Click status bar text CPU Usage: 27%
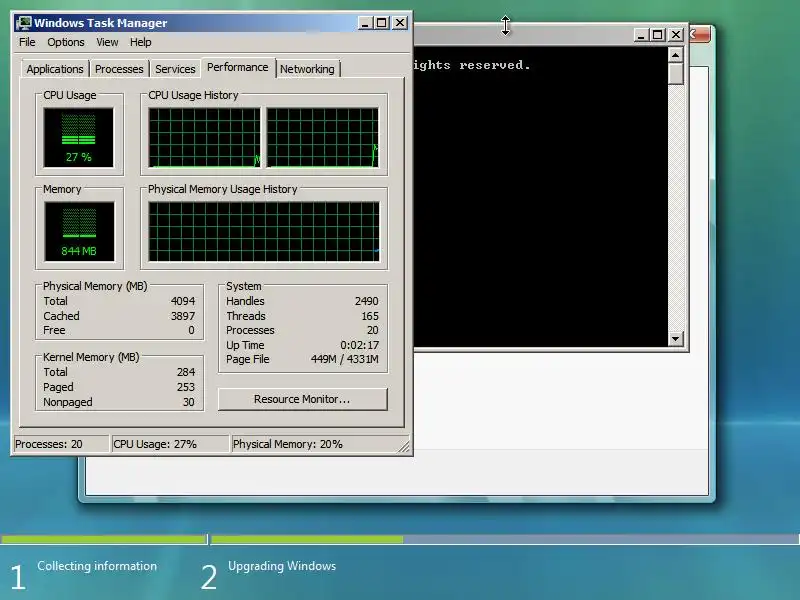Screen dimensions: 800x600 155,444
